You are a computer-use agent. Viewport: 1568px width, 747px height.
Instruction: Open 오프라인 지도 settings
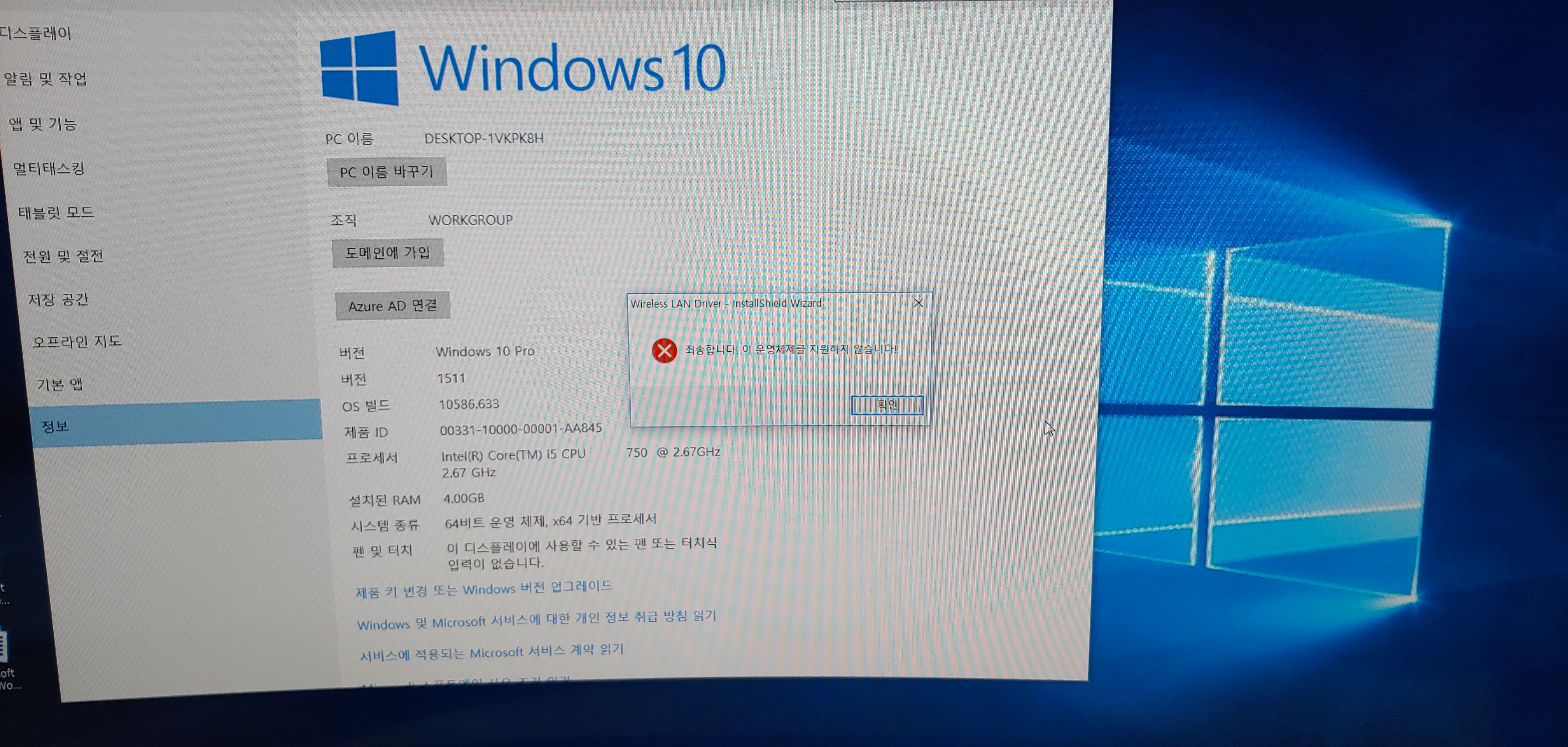77,342
